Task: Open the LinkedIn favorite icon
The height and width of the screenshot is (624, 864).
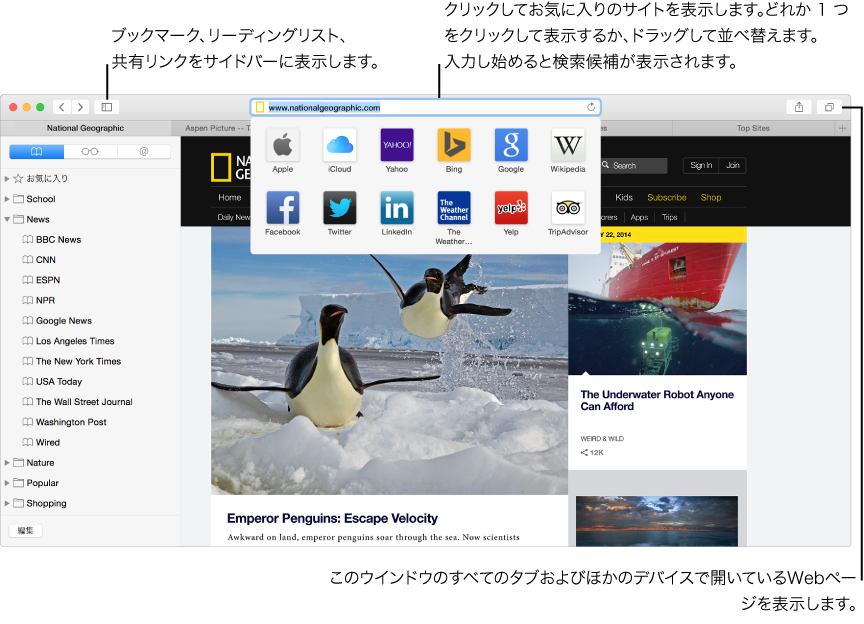Action: coord(397,208)
